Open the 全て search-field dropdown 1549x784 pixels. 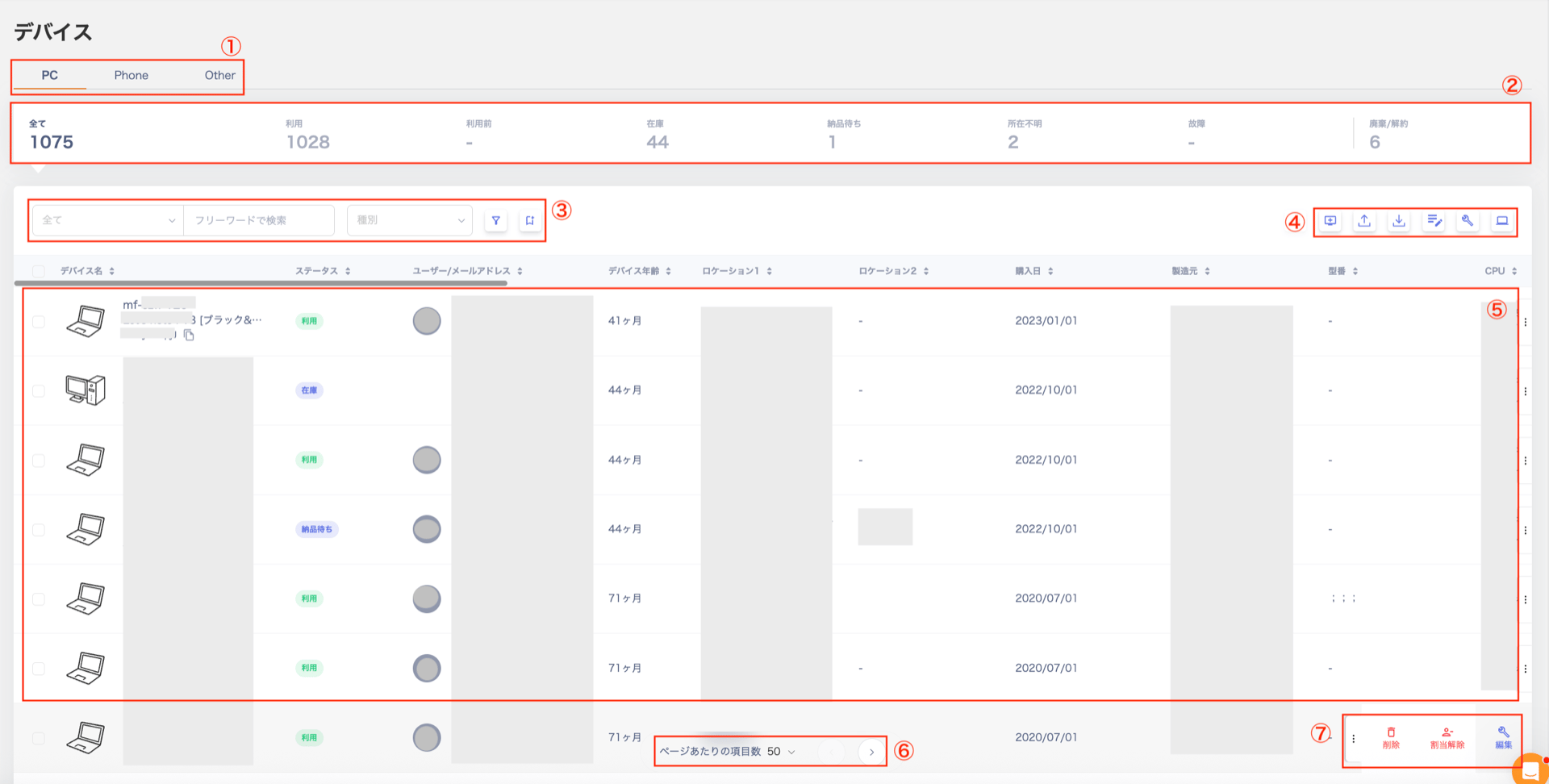coord(108,220)
